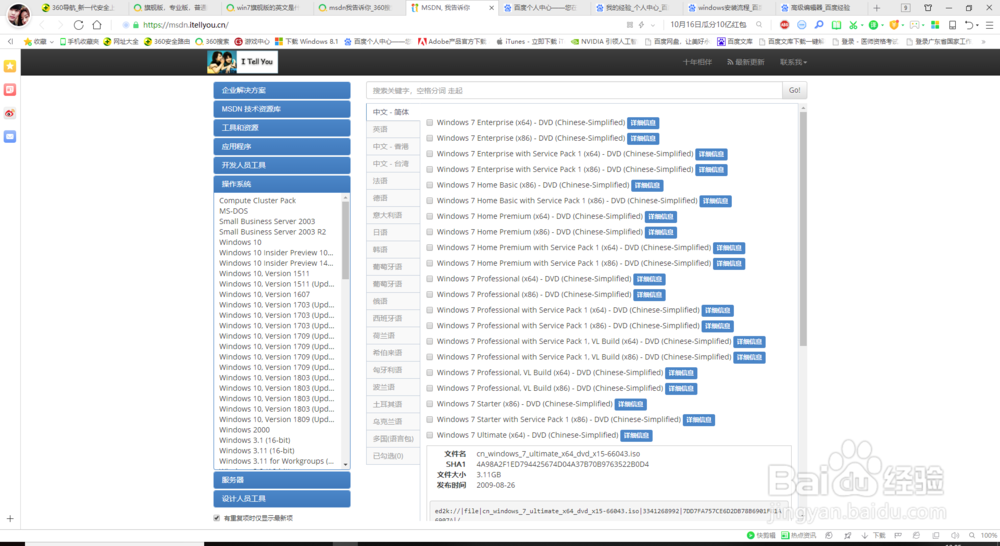Open the orange shield security icon

894,25
